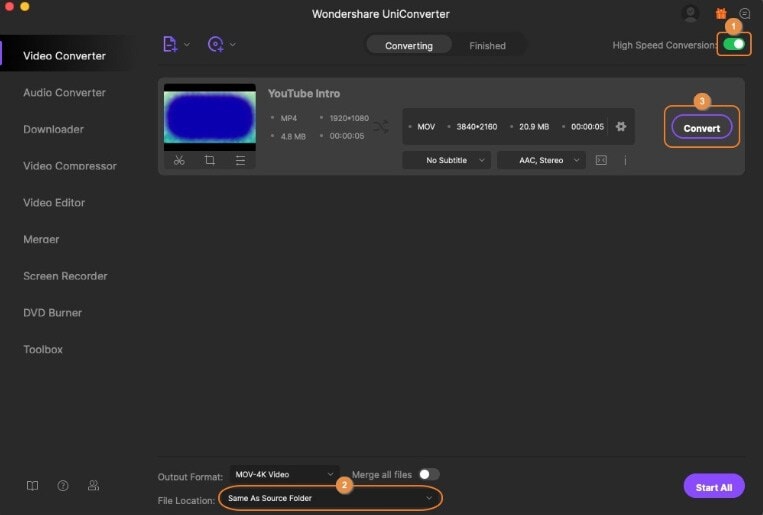Open Video Editor from the sidebar
The width and height of the screenshot is (763, 515).
pyautogui.click(x=54, y=202)
